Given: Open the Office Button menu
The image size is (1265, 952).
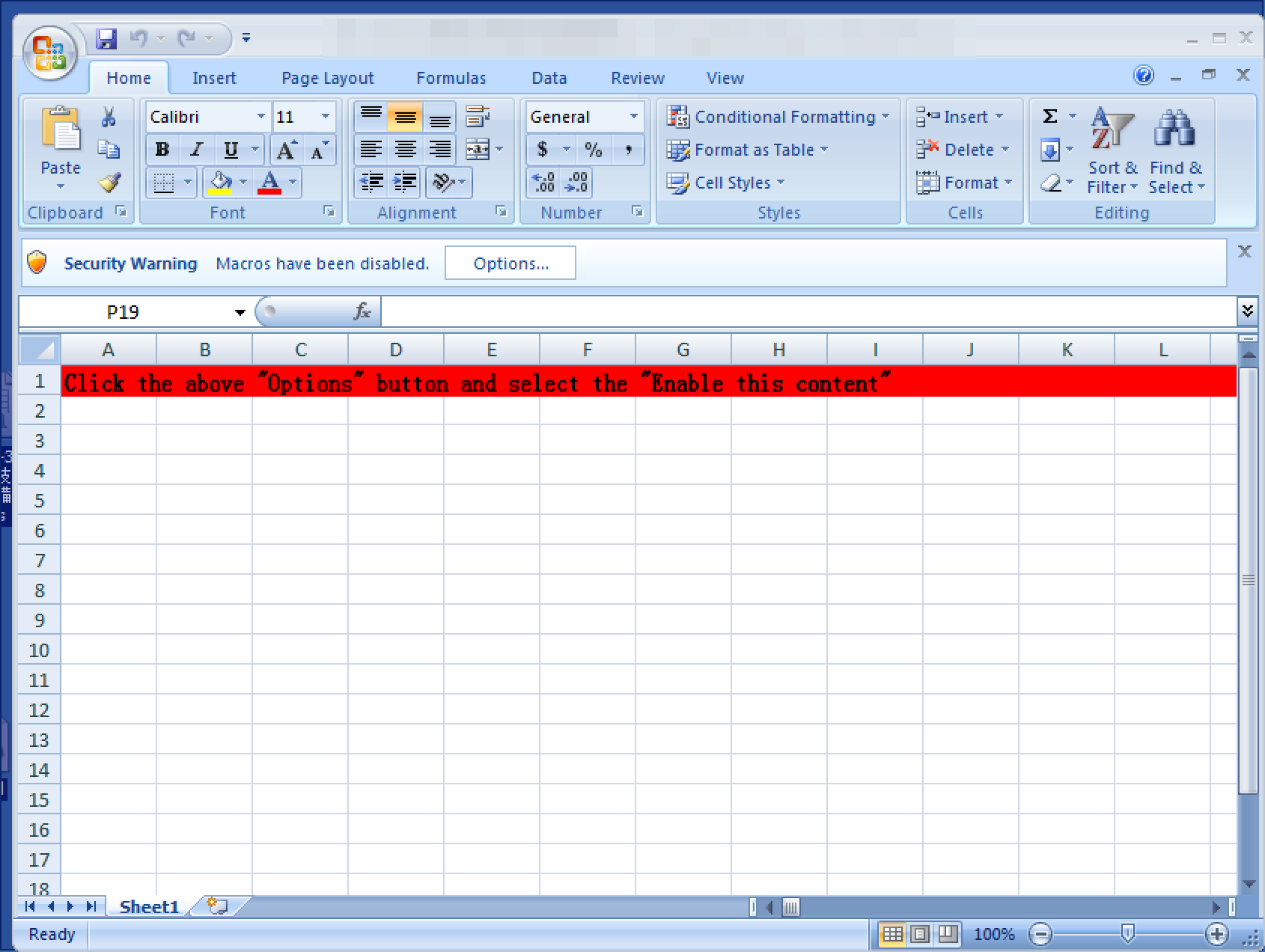Looking at the screenshot, I should click(x=49, y=52).
